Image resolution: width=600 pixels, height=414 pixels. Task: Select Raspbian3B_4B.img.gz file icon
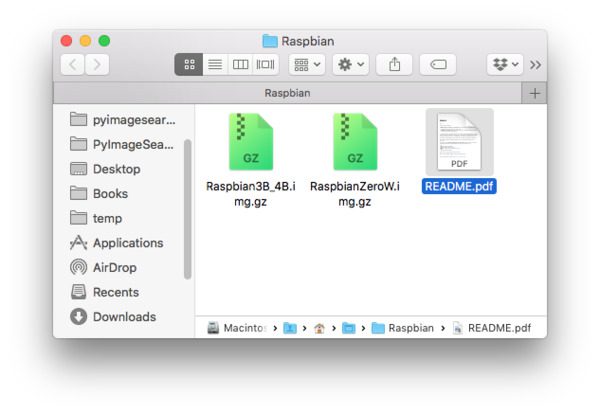tap(251, 142)
